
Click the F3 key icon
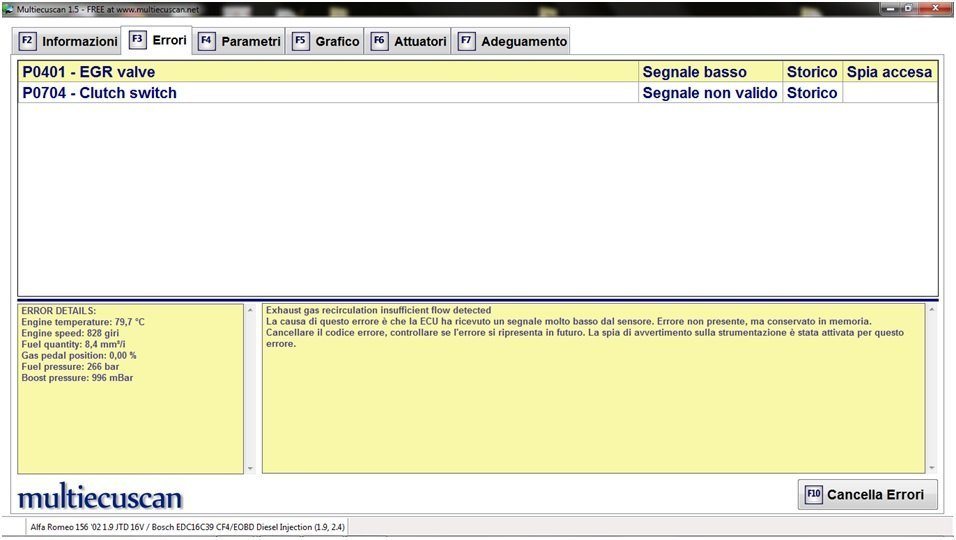pyautogui.click(x=137, y=40)
